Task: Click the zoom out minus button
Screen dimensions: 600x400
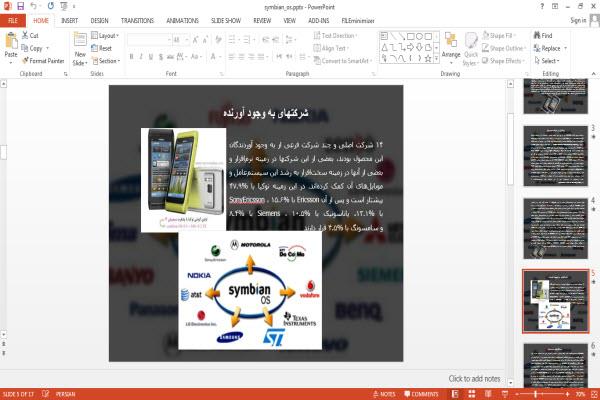Action: (x=517, y=394)
